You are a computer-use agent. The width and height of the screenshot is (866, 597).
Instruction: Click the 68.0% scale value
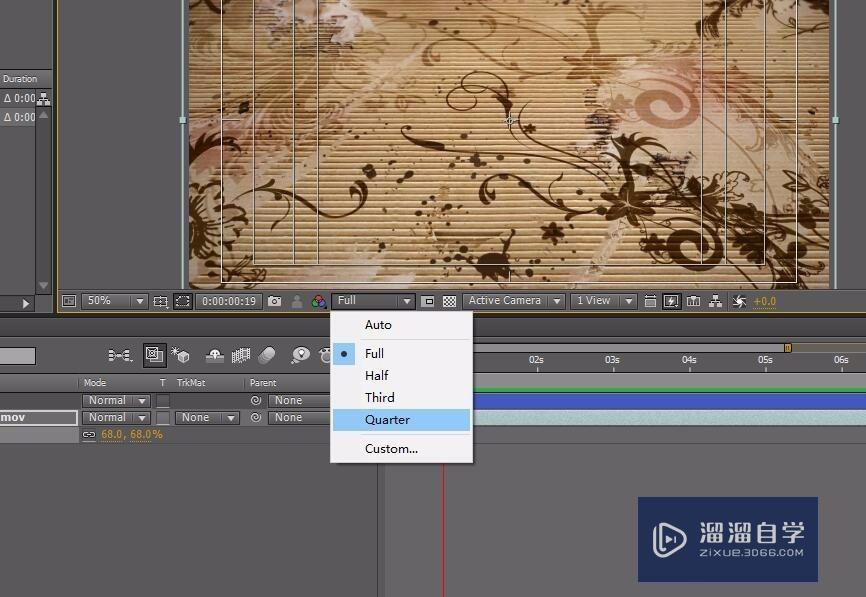(x=132, y=435)
